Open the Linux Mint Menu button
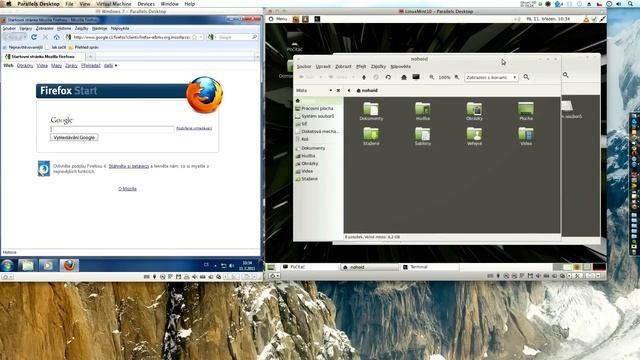 [x=278, y=19]
